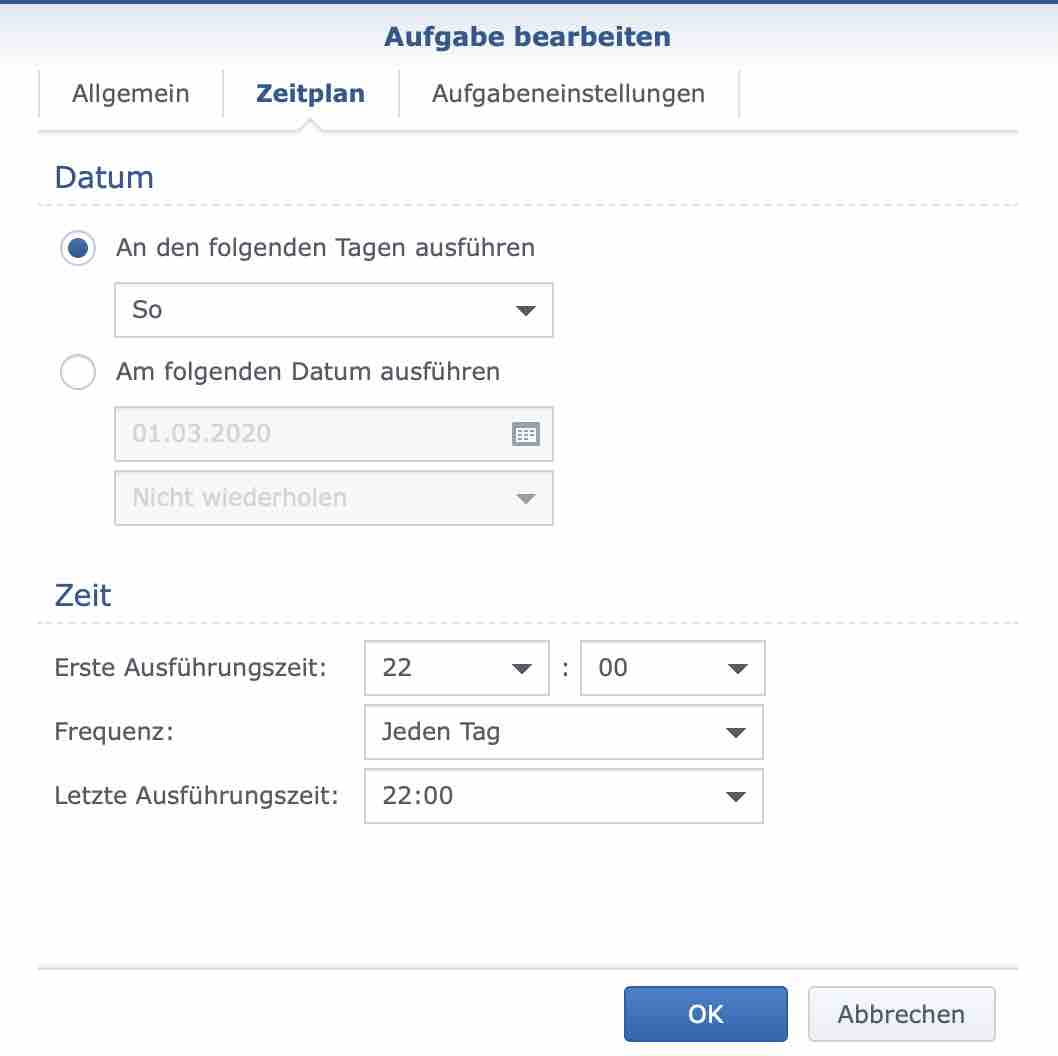Select 'An den folgenden Tagen ausführen'
Image resolution: width=1058 pixels, height=1056 pixels.
77,248
